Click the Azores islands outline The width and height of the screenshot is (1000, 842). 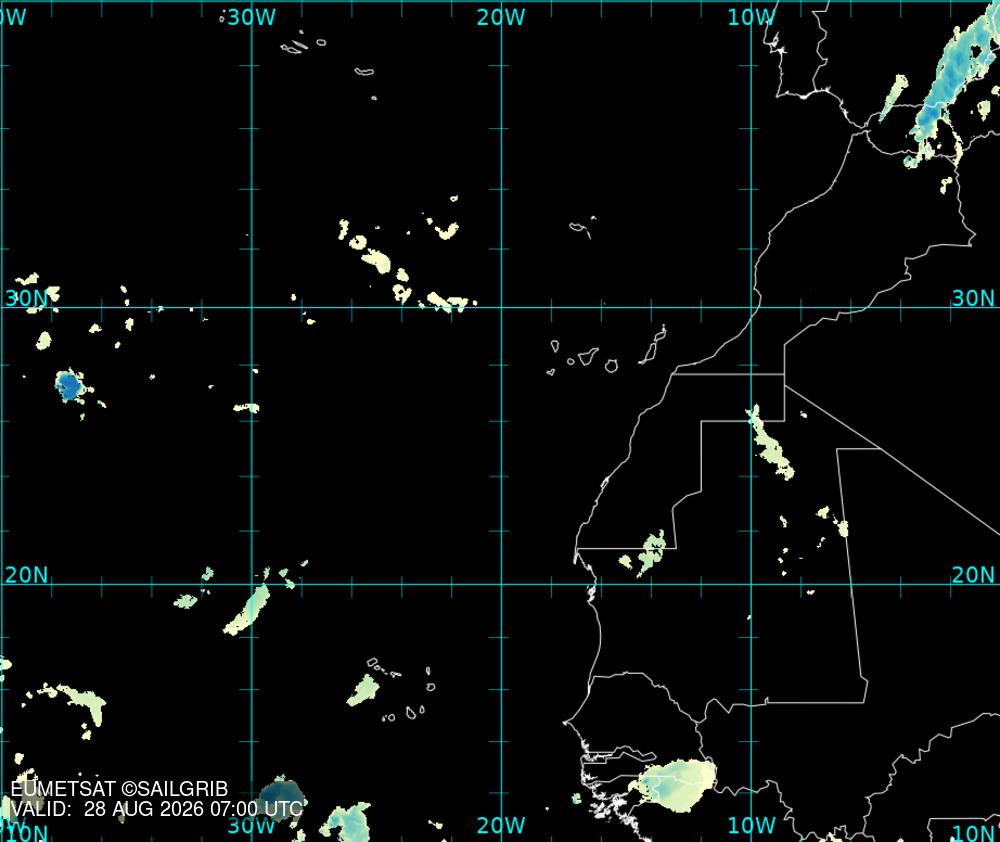328,62
